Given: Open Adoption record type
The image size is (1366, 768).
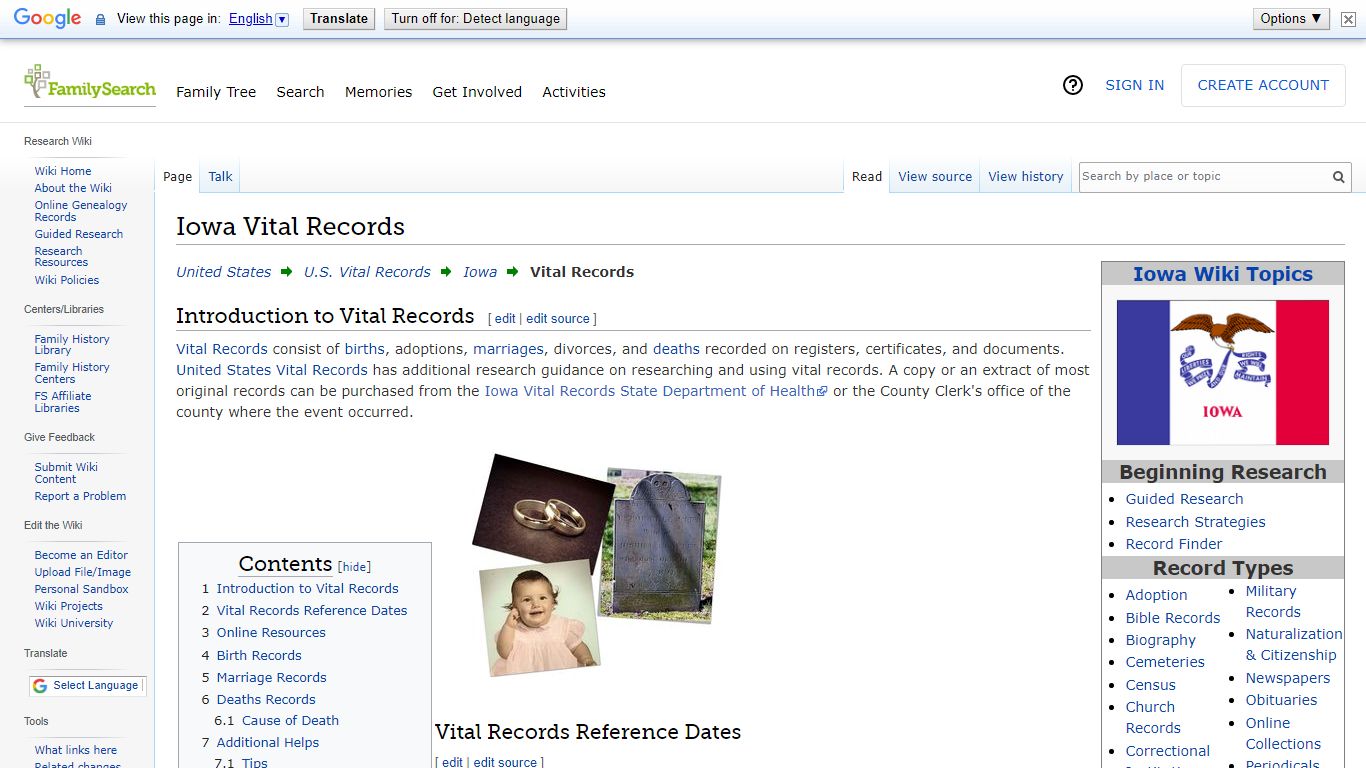Looking at the screenshot, I should (x=1156, y=595).
